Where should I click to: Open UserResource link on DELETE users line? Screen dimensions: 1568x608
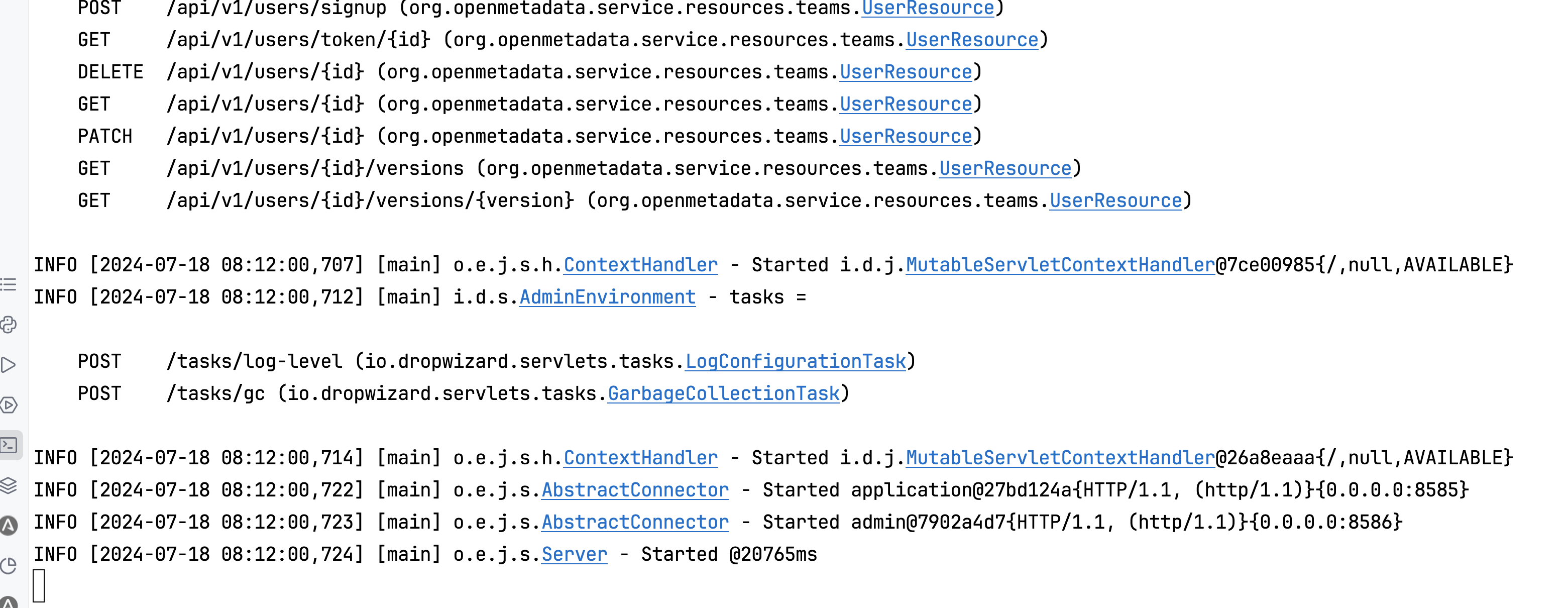click(906, 72)
